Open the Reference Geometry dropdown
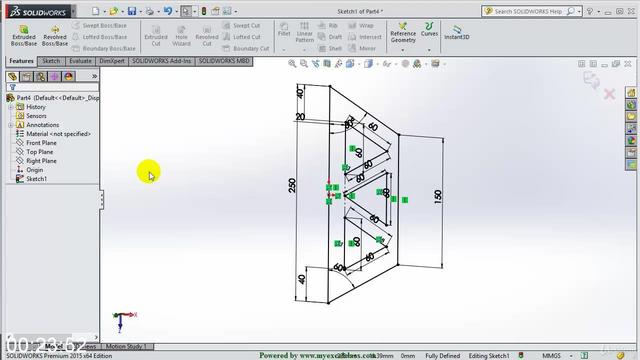Image resolution: width=640 pixels, height=360 pixels. tap(403, 50)
